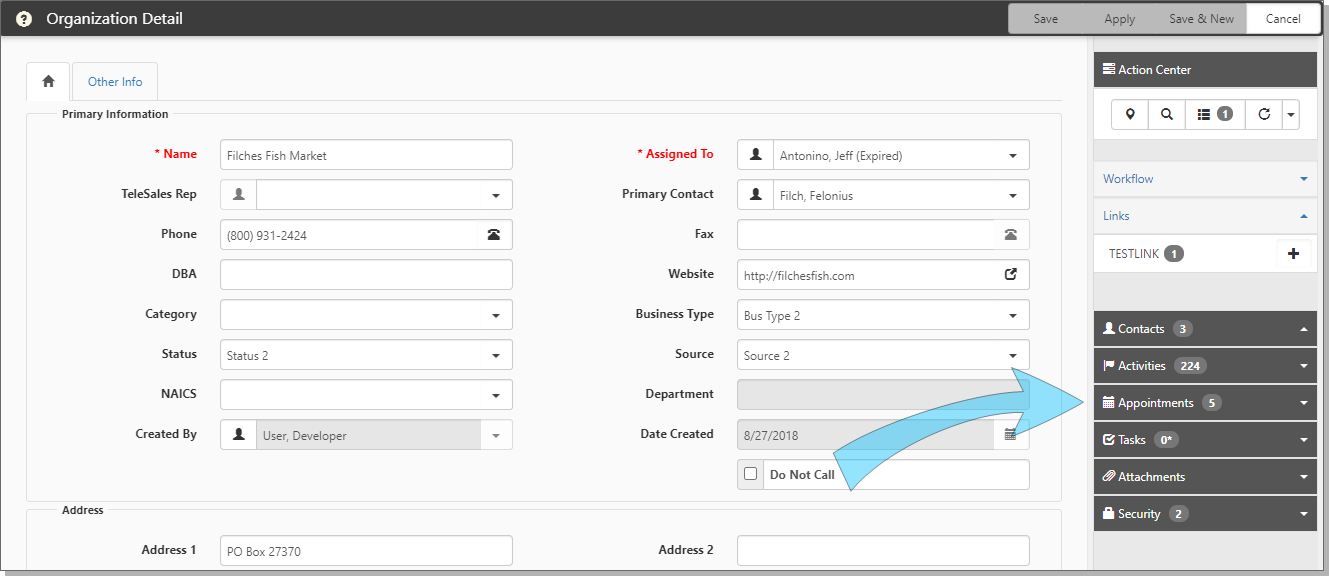
Task: Click the Home tab icon
Action: [x=48, y=82]
